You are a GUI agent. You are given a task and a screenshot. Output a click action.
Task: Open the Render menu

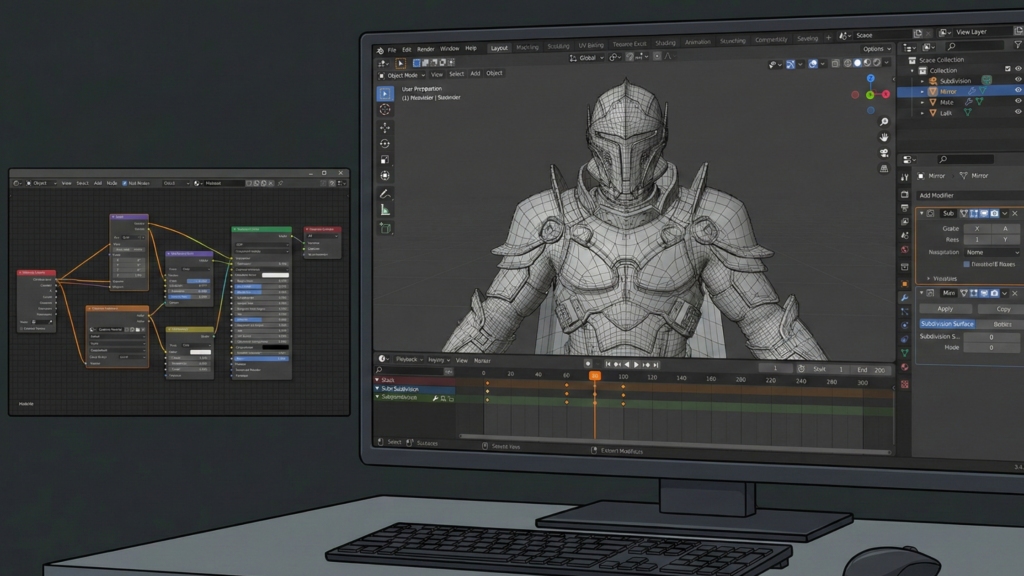click(x=425, y=49)
